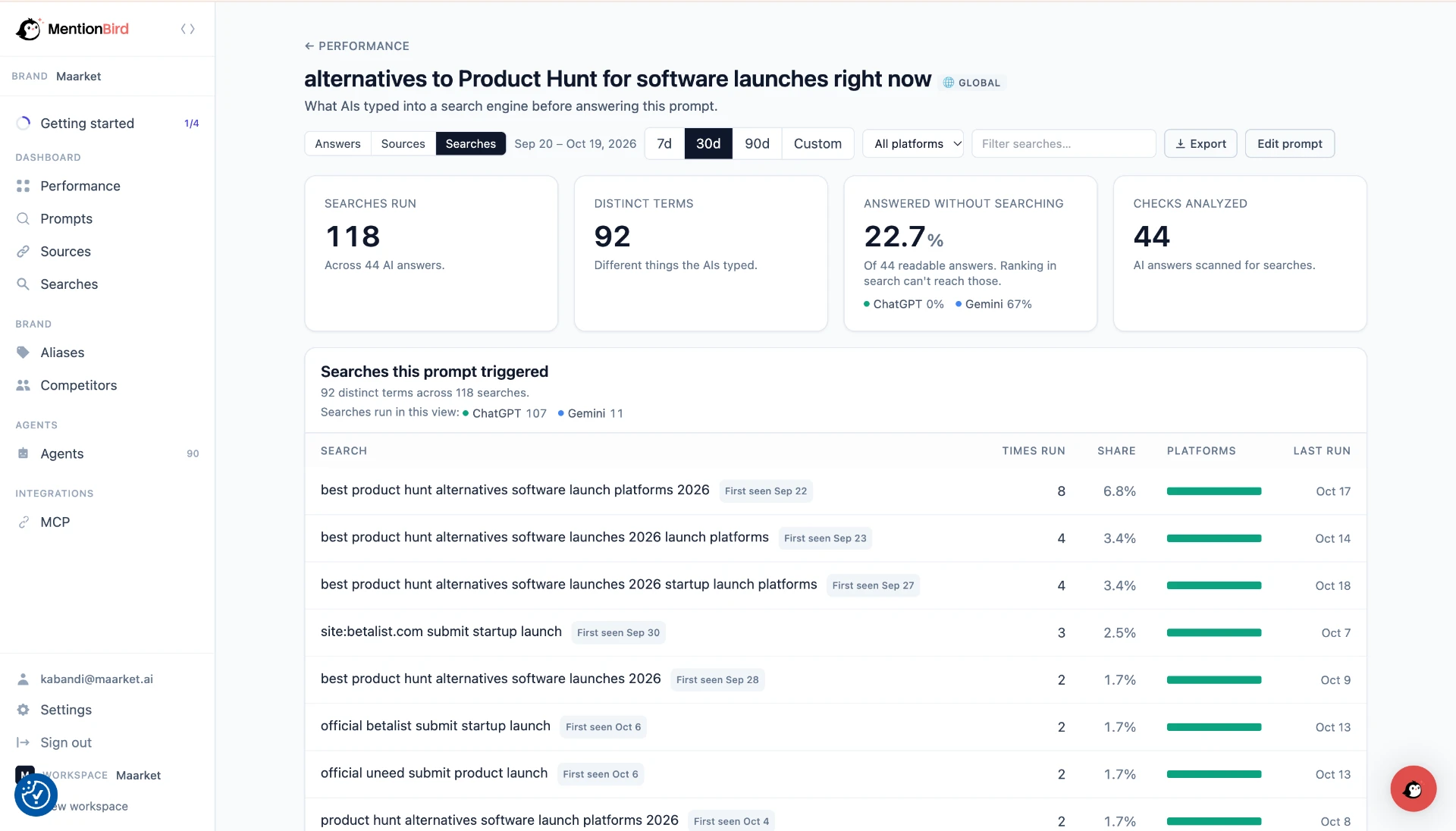Select the 7d time range
Screen dimensions: 1456x831
[x=664, y=143]
